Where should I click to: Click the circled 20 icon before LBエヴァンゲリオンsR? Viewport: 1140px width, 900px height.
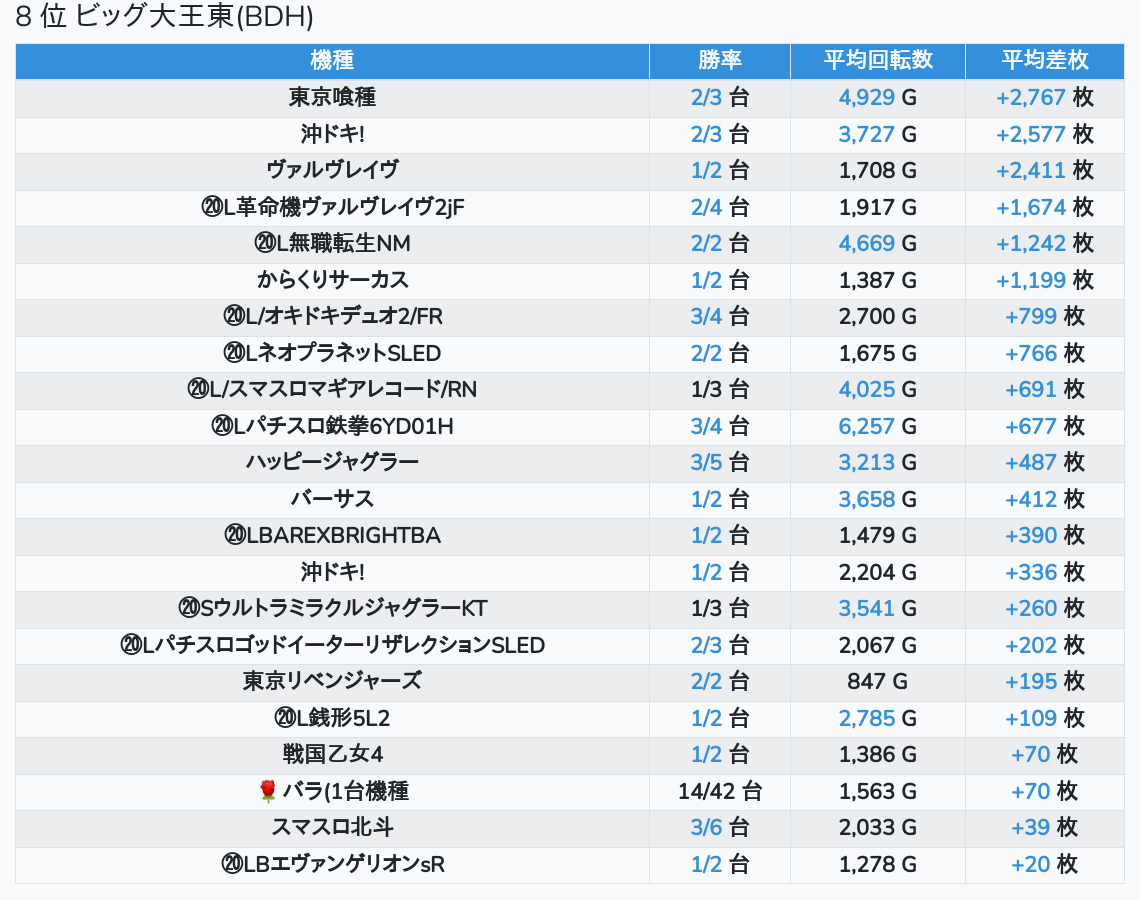click(231, 865)
